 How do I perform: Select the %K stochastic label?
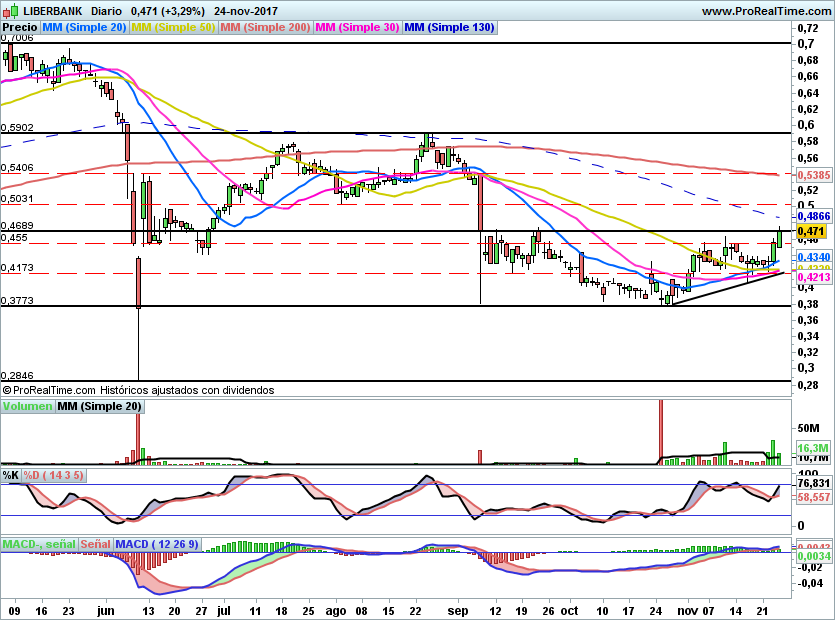11,475
